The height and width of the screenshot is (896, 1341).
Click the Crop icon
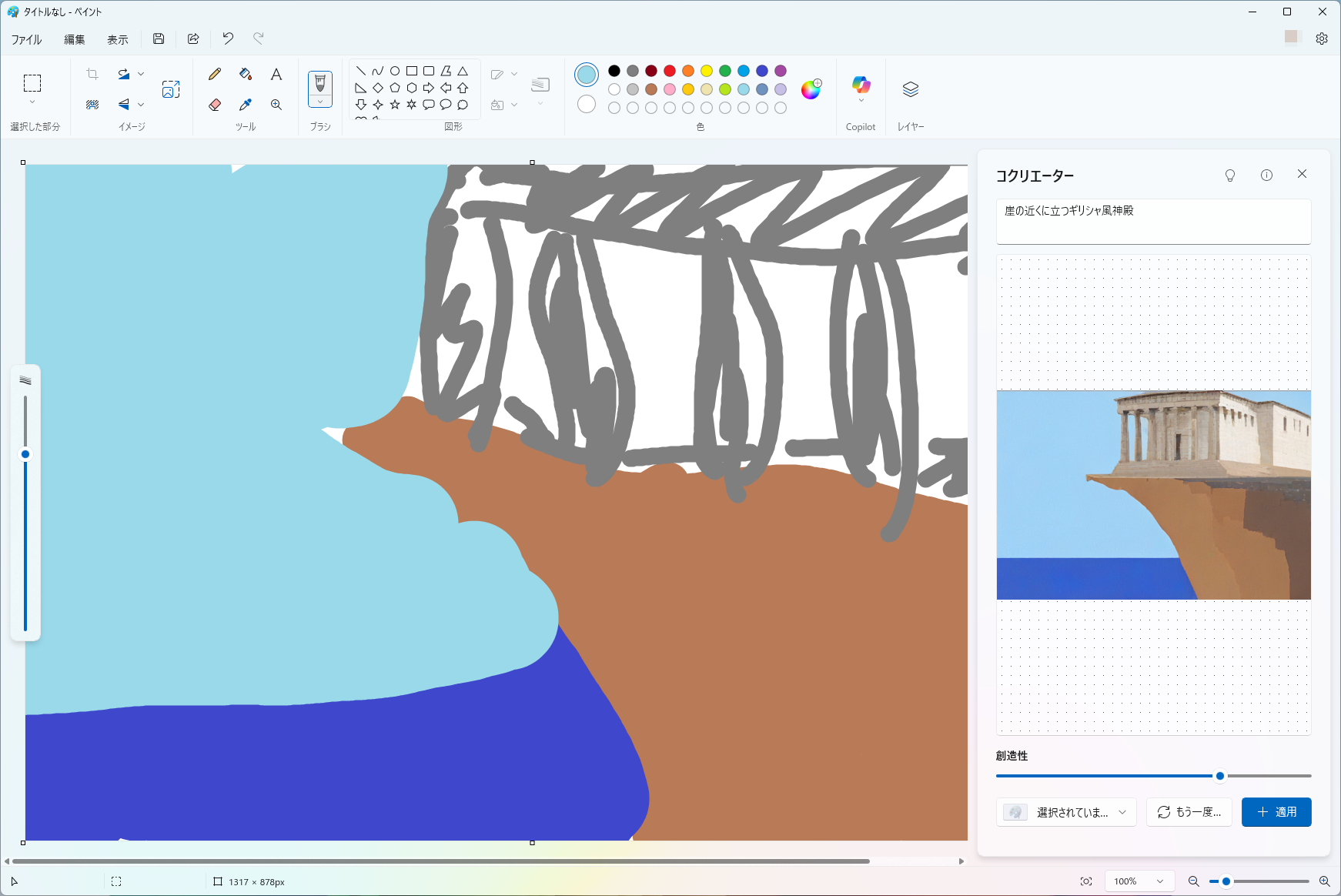tap(92, 74)
